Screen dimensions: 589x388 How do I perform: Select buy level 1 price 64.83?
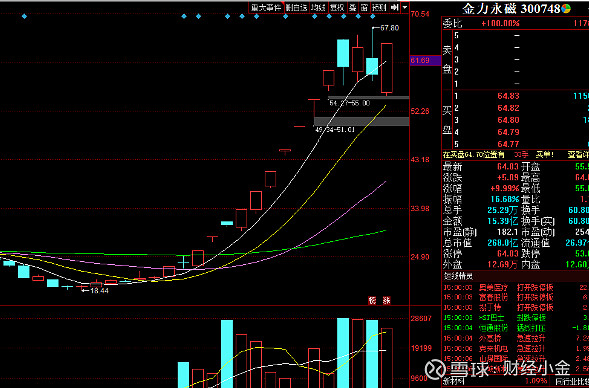[x=508, y=96]
